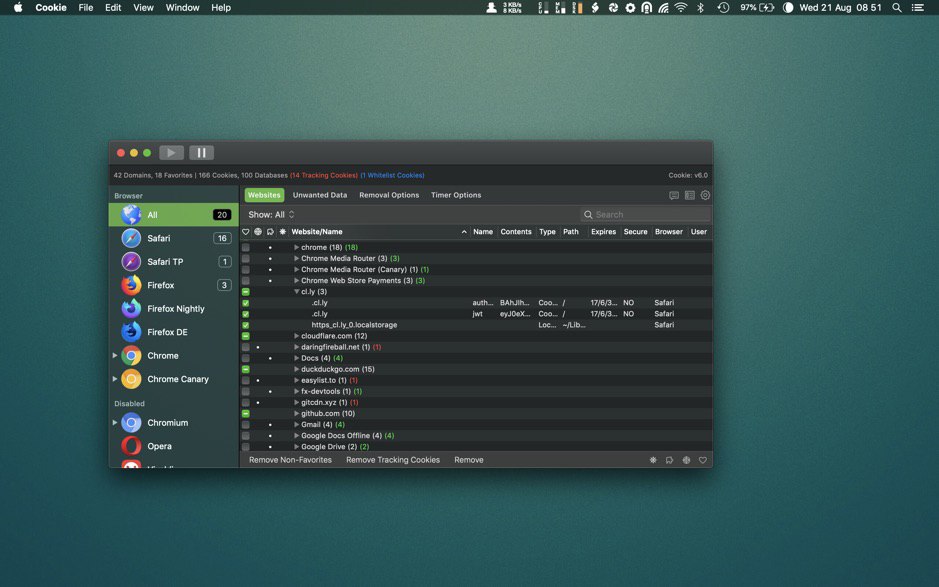Collapse the cl.ly tree row
Viewport: 939px width, 587px height.
tap(296, 292)
